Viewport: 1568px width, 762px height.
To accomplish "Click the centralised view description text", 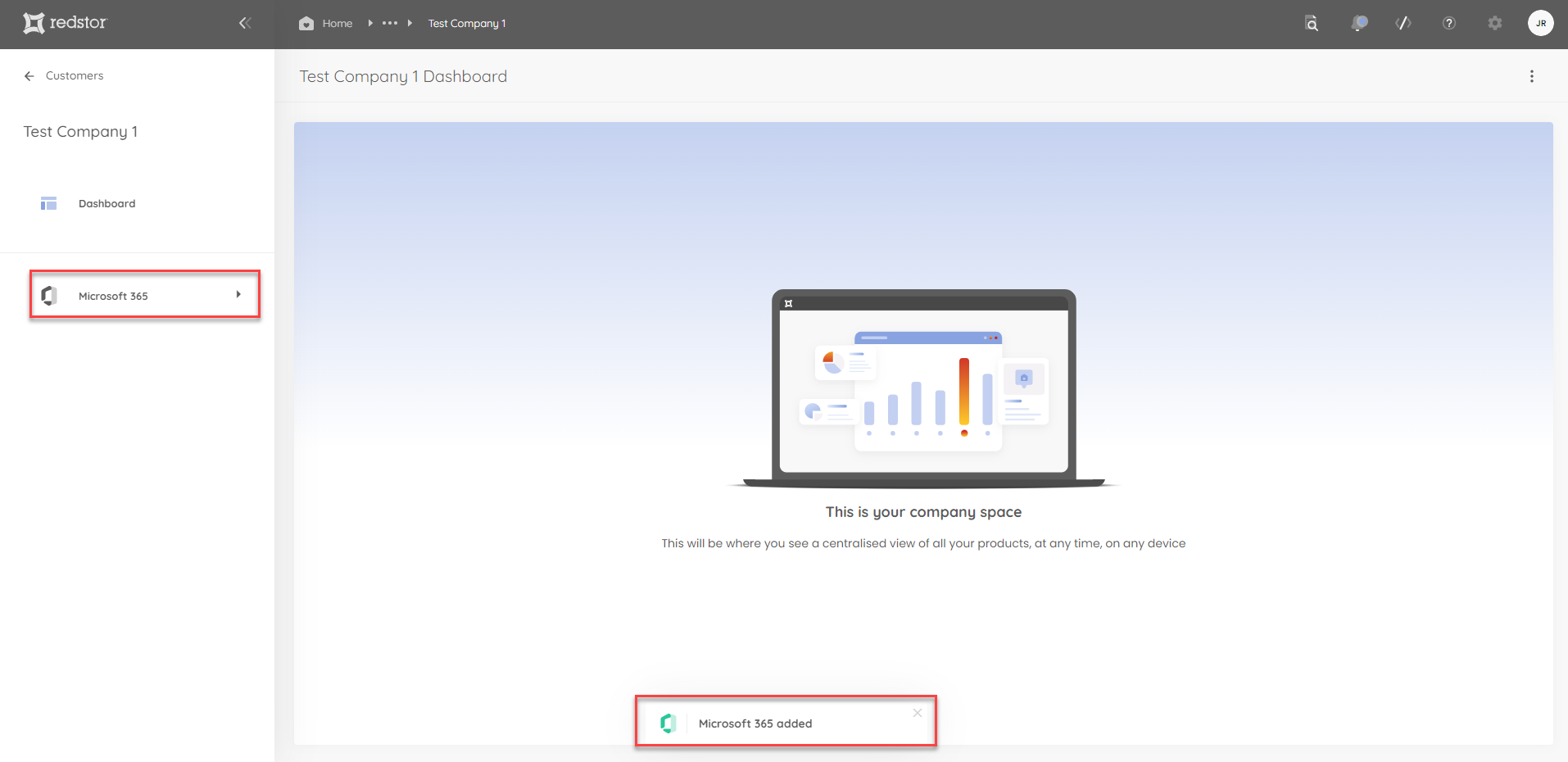I will coord(923,543).
